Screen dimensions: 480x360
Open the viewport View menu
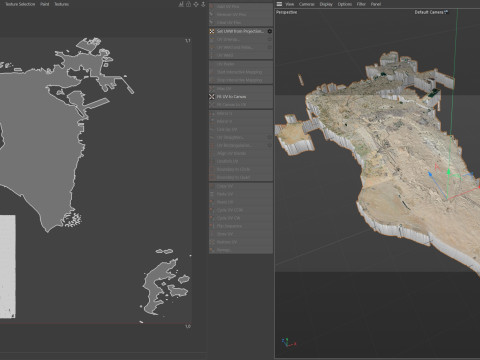coord(290,4)
